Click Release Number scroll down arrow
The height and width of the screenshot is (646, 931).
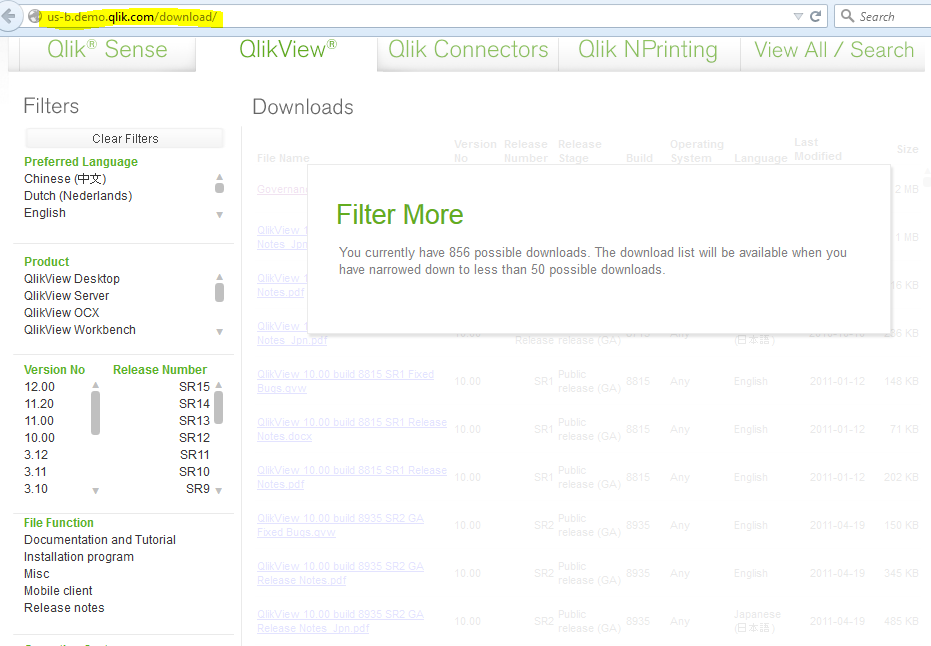[x=218, y=491]
